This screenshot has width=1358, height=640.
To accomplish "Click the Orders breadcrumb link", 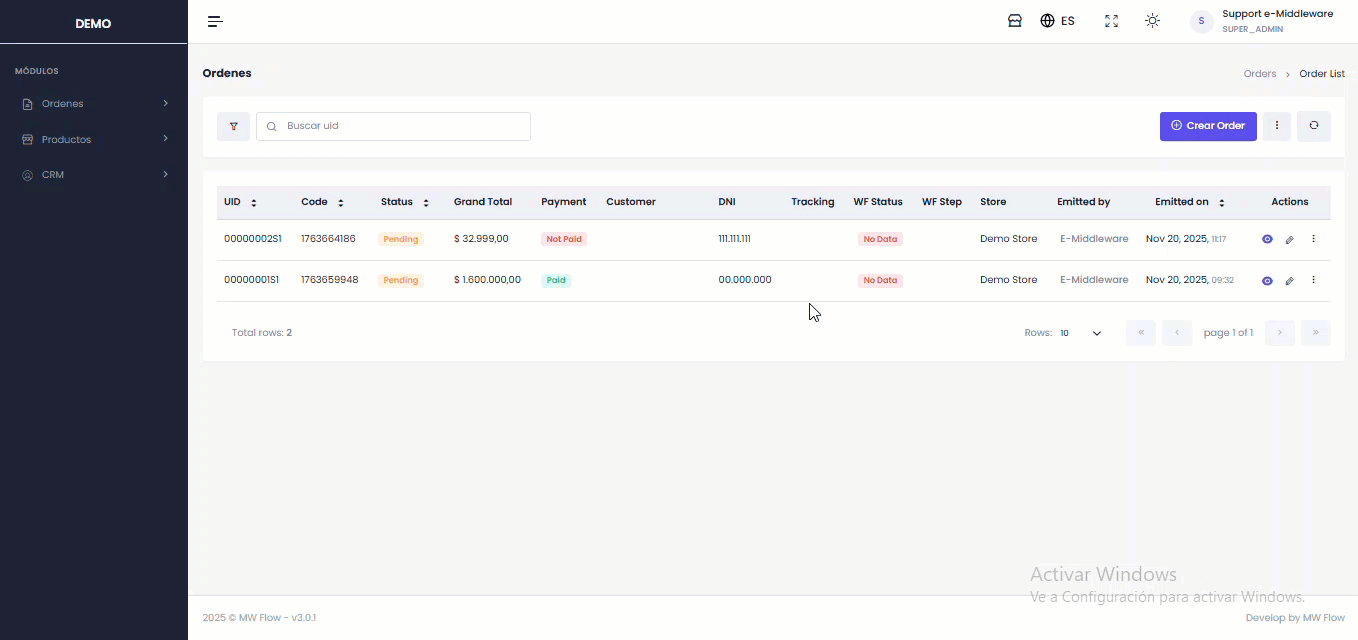I will click(1259, 74).
